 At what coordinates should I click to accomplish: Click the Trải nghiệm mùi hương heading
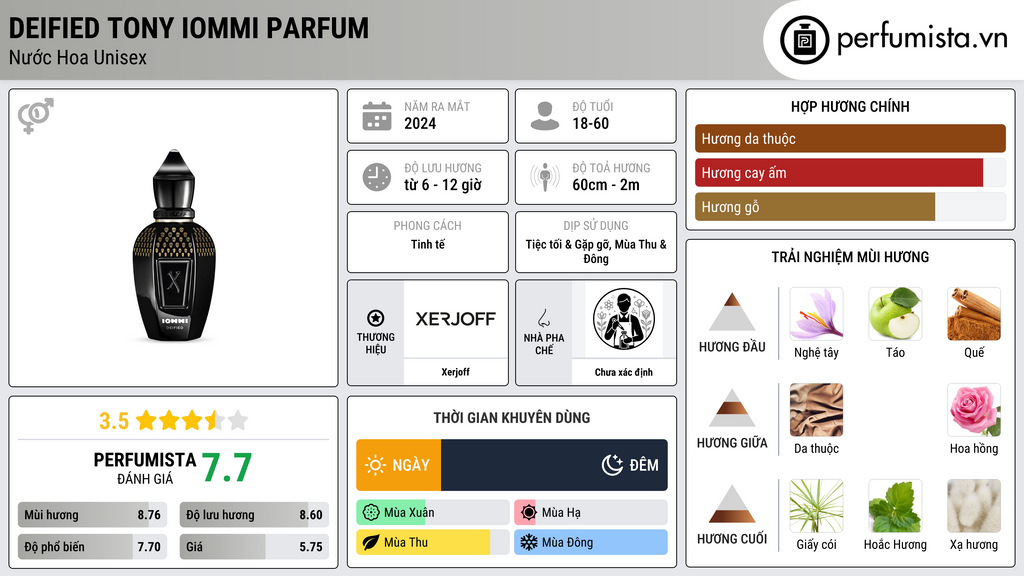(x=850, y=257)
